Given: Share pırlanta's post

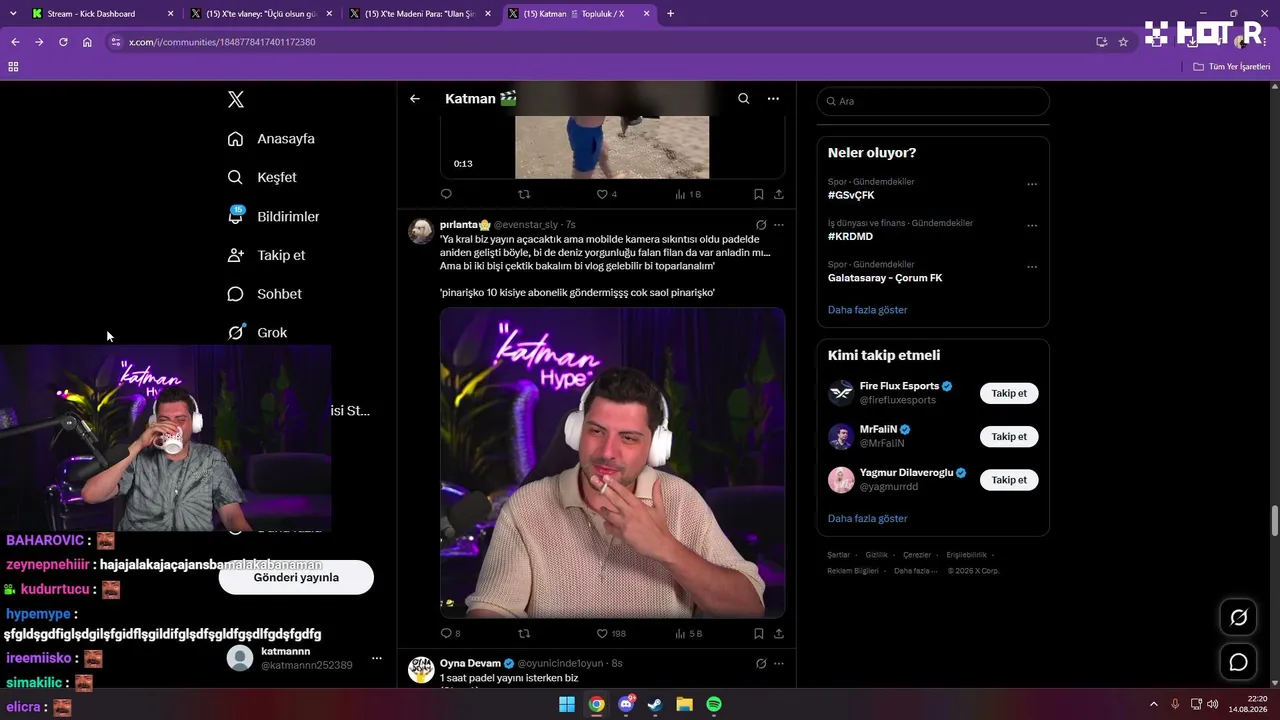Looking at the screenshot, I should [779, 633].
